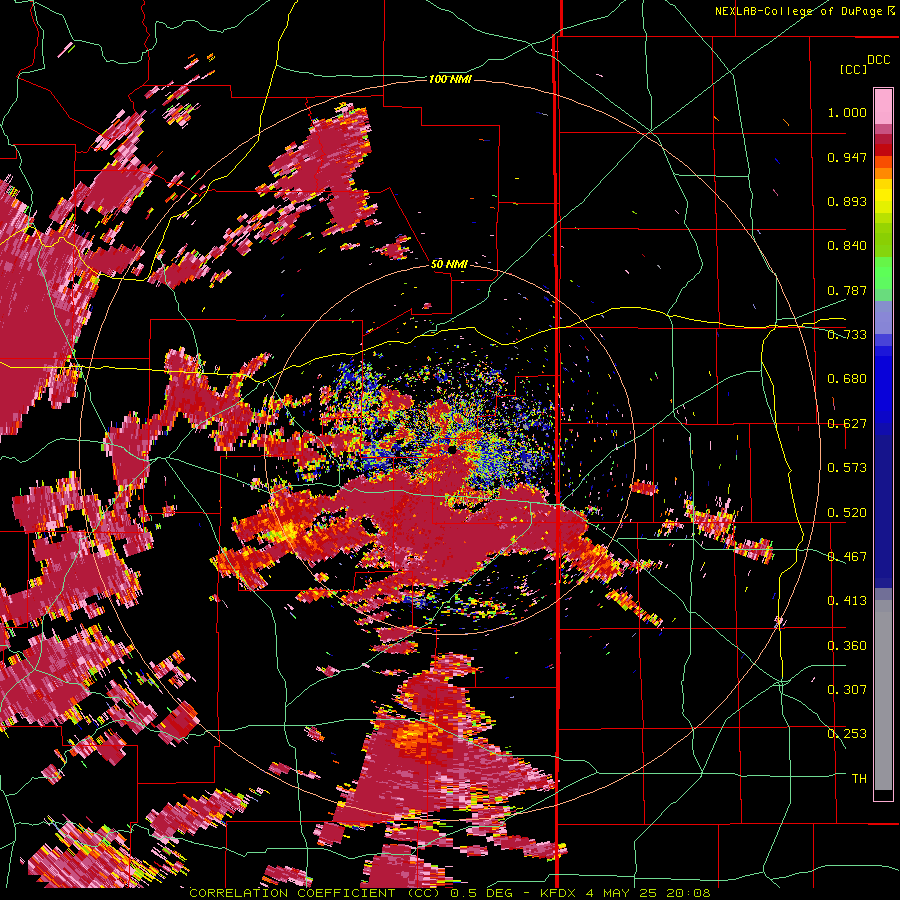The height and width of the screenshot is (900, 900).
Task: Click the [CC] legend unit label
Action: [854, 69]
